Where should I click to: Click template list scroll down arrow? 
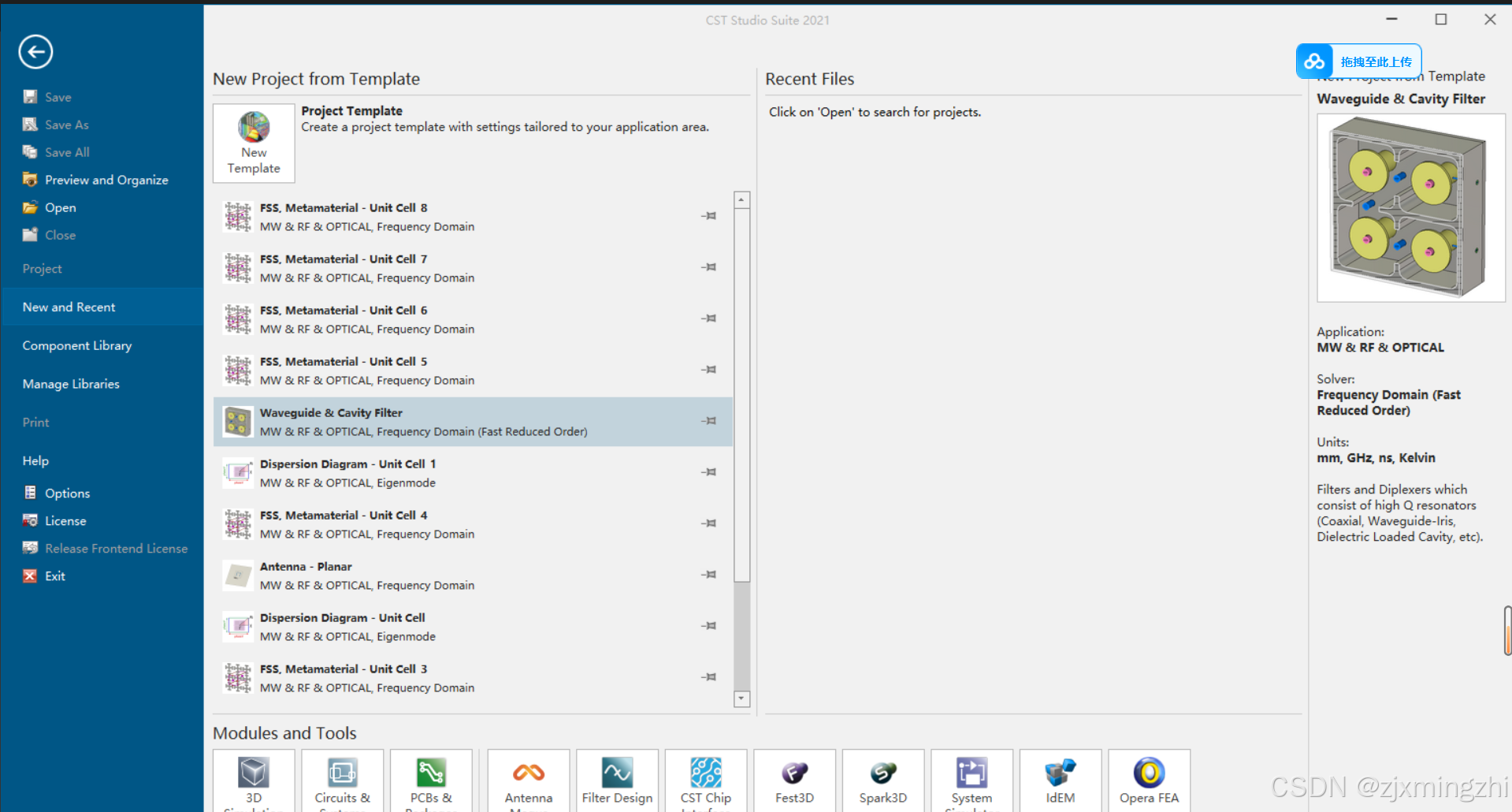coord(741,698)
